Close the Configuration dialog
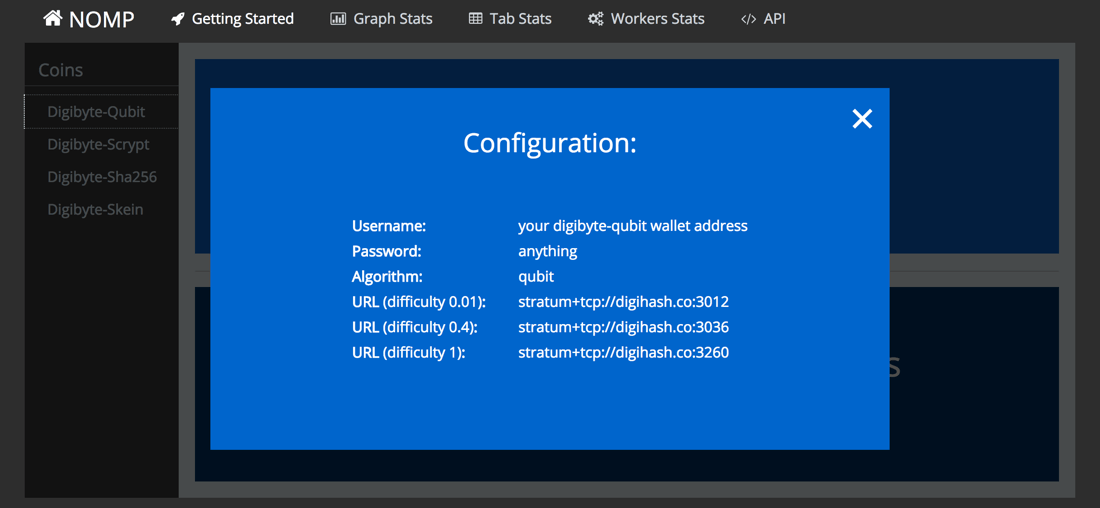This screenshot has width=1100, height=508. point(862,119)
